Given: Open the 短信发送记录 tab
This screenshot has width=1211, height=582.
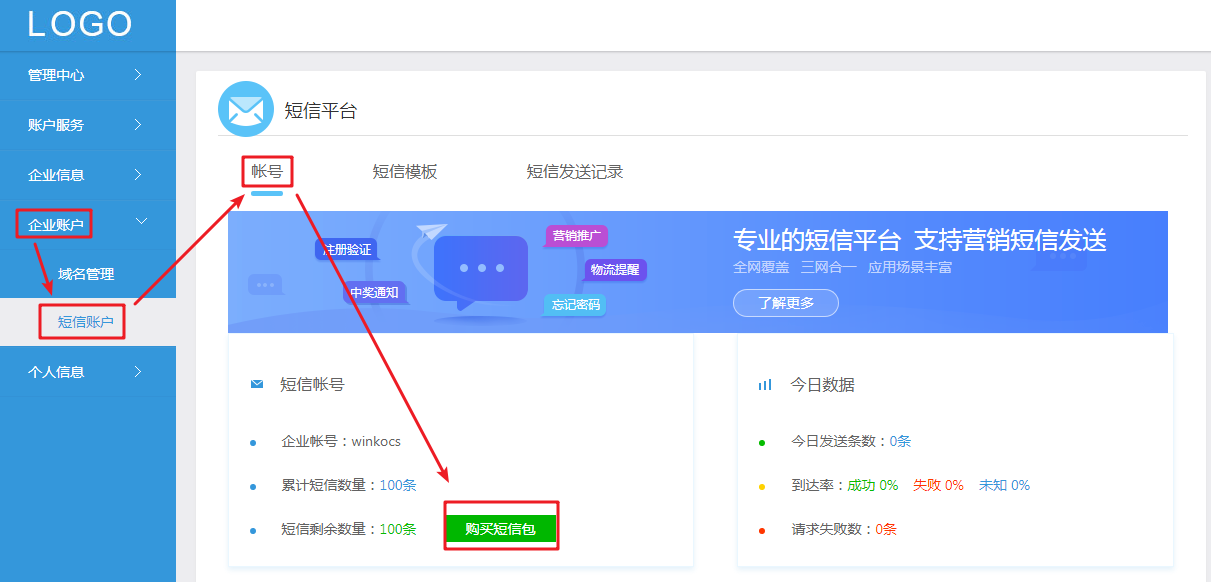Looking at the screenshot, I should [575, 172].
